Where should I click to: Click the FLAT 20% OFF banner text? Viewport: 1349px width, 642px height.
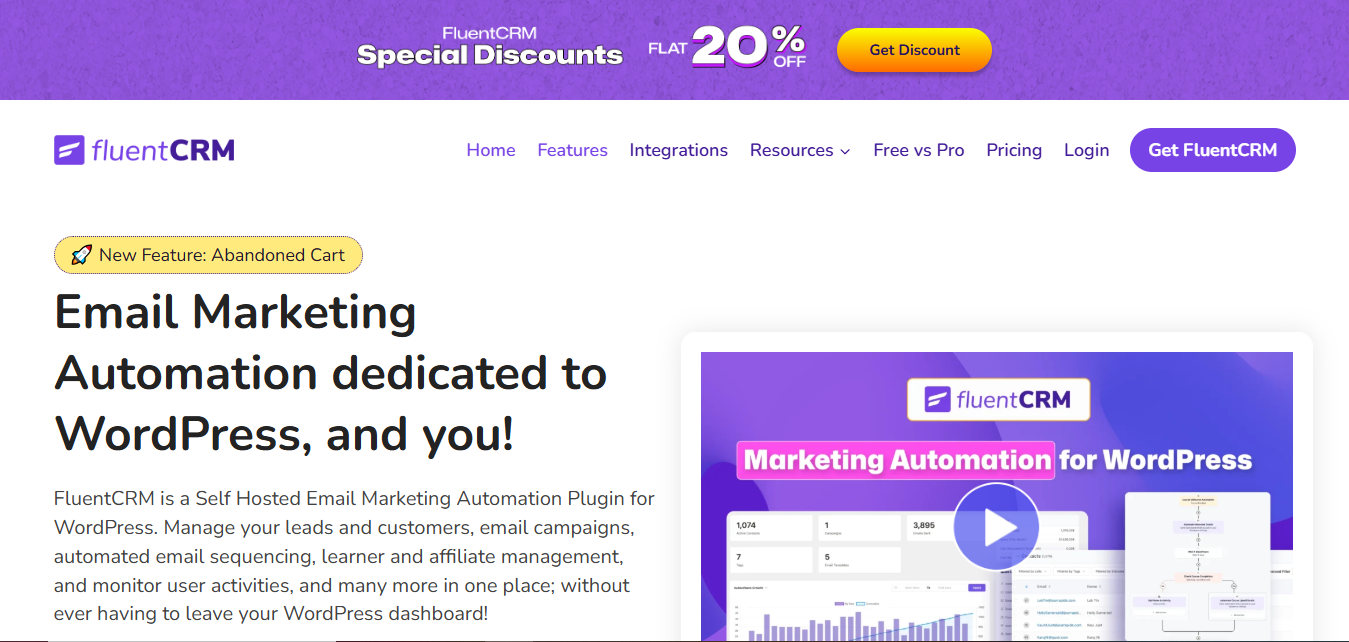point(727,48)
